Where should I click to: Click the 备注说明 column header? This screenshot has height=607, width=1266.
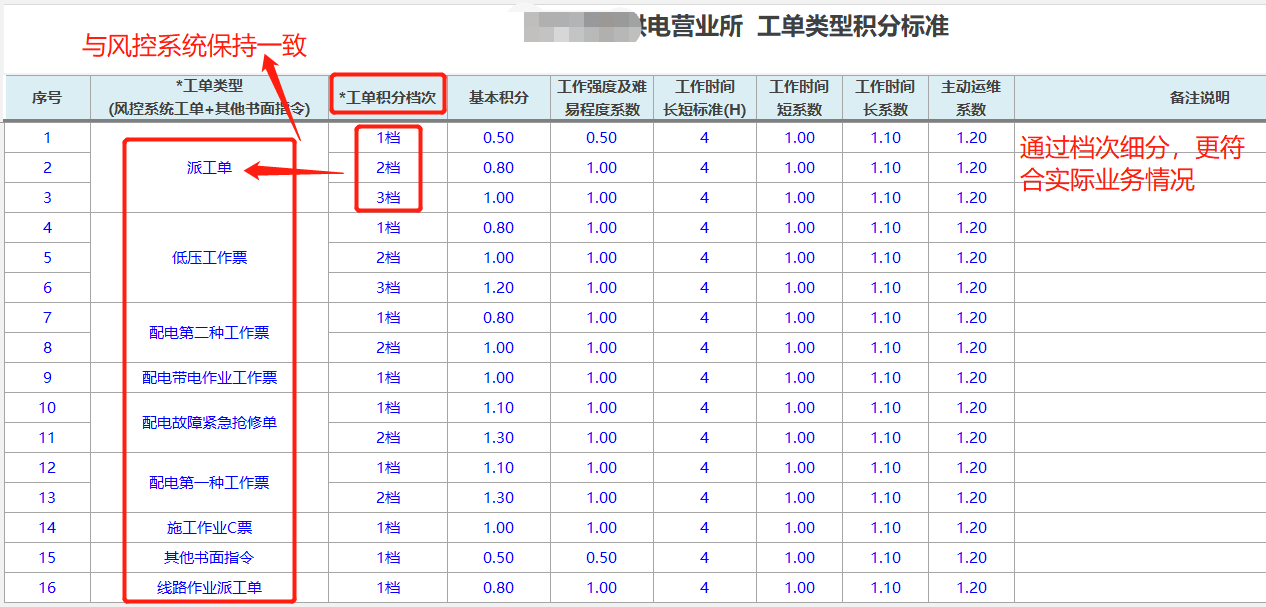tap(1199, 98)
